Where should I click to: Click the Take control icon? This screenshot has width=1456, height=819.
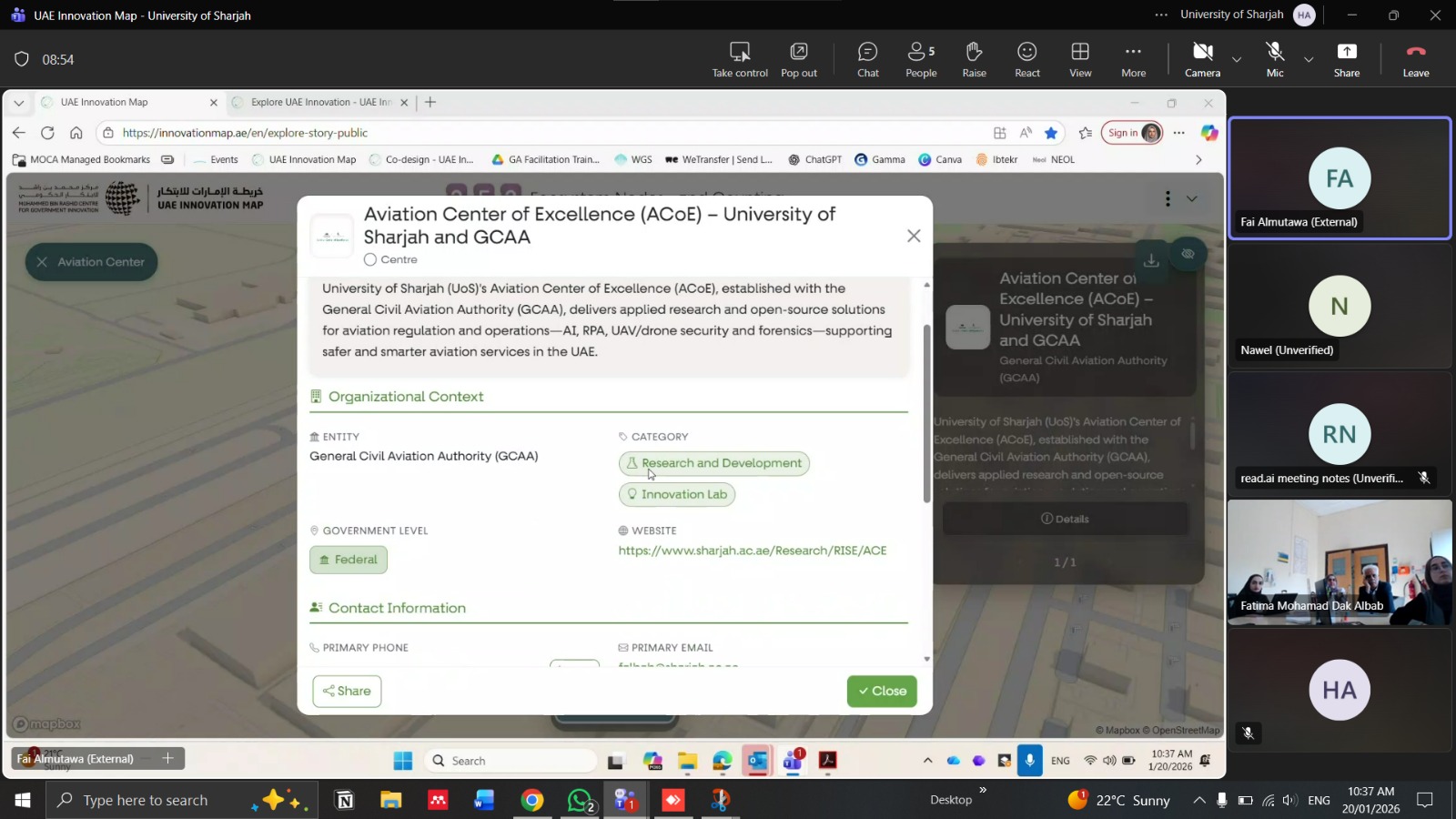pos(740,59)
